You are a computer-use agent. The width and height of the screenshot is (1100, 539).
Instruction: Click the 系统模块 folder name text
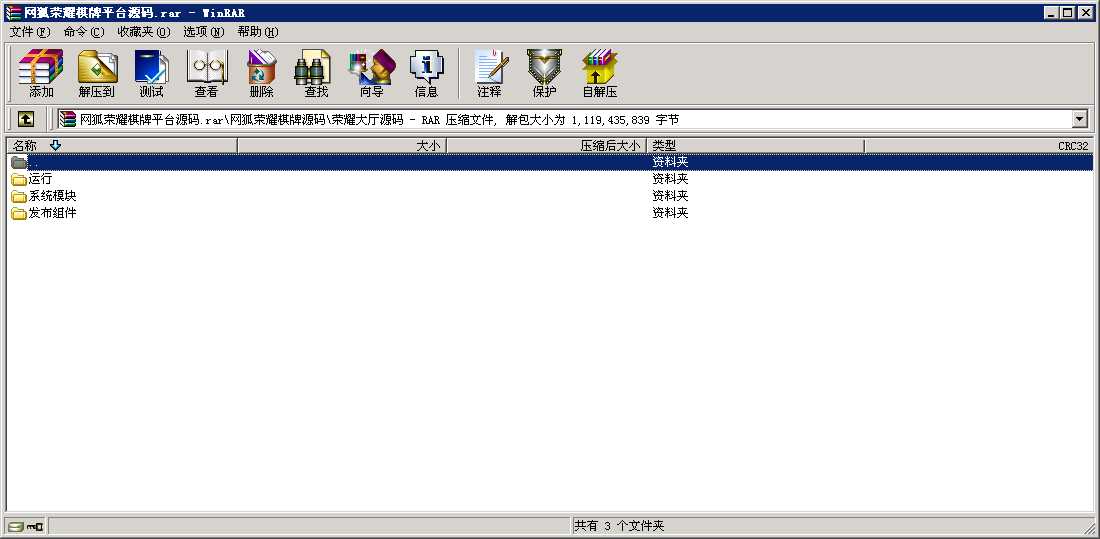click(52, 196)
